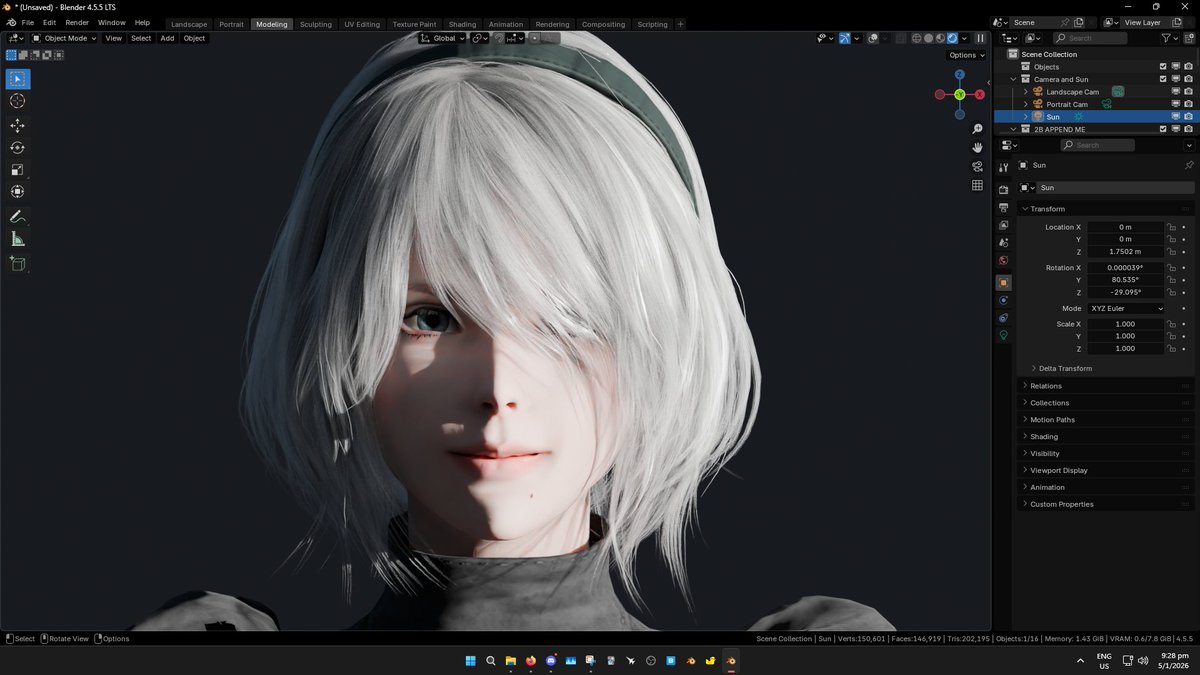This screenshot has height=675, width=1200.
Task: Select the Annotate tool
Action: (x=17, y=217)
